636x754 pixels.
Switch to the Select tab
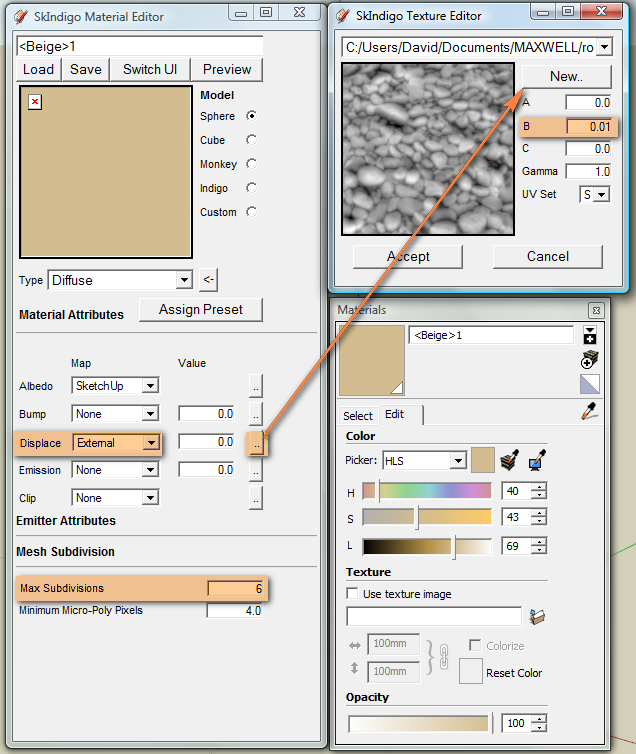point(358,415)
